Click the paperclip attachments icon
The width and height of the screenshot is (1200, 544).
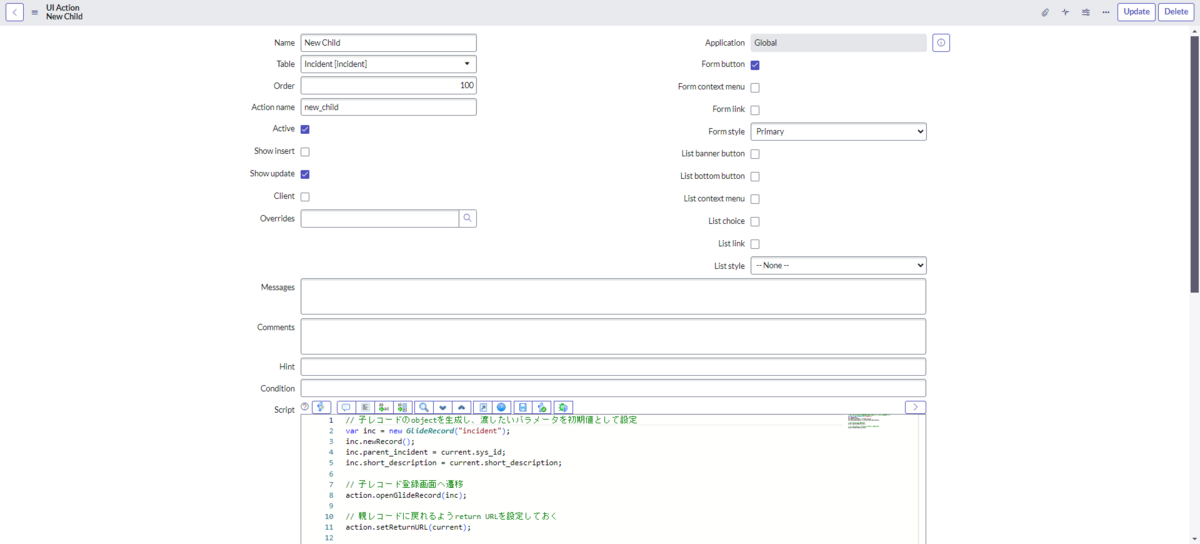(x=1045, y=12)
